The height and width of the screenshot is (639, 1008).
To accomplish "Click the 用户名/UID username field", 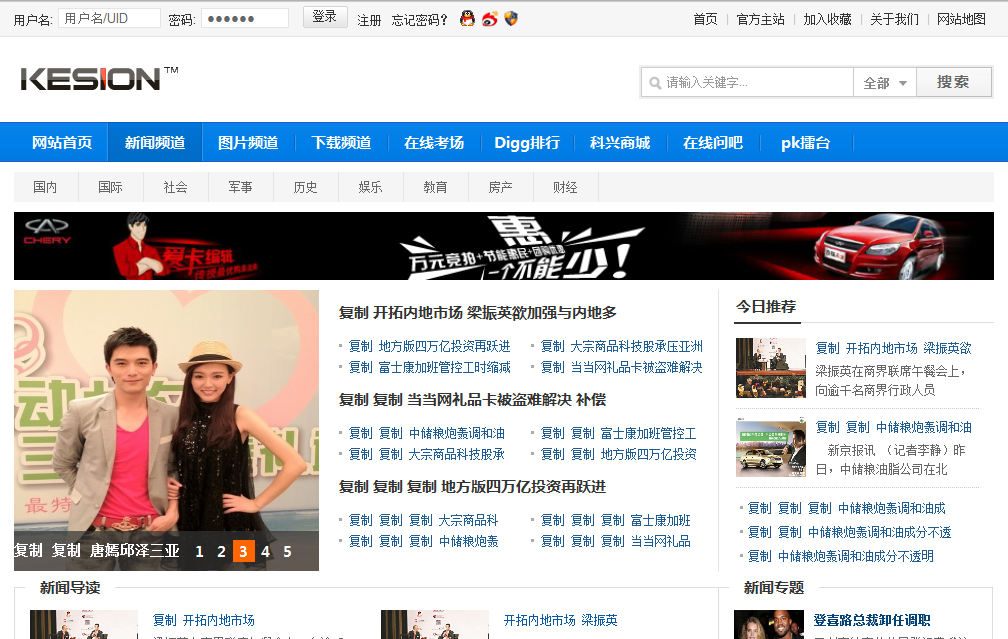I will click(x=109, y=19).
